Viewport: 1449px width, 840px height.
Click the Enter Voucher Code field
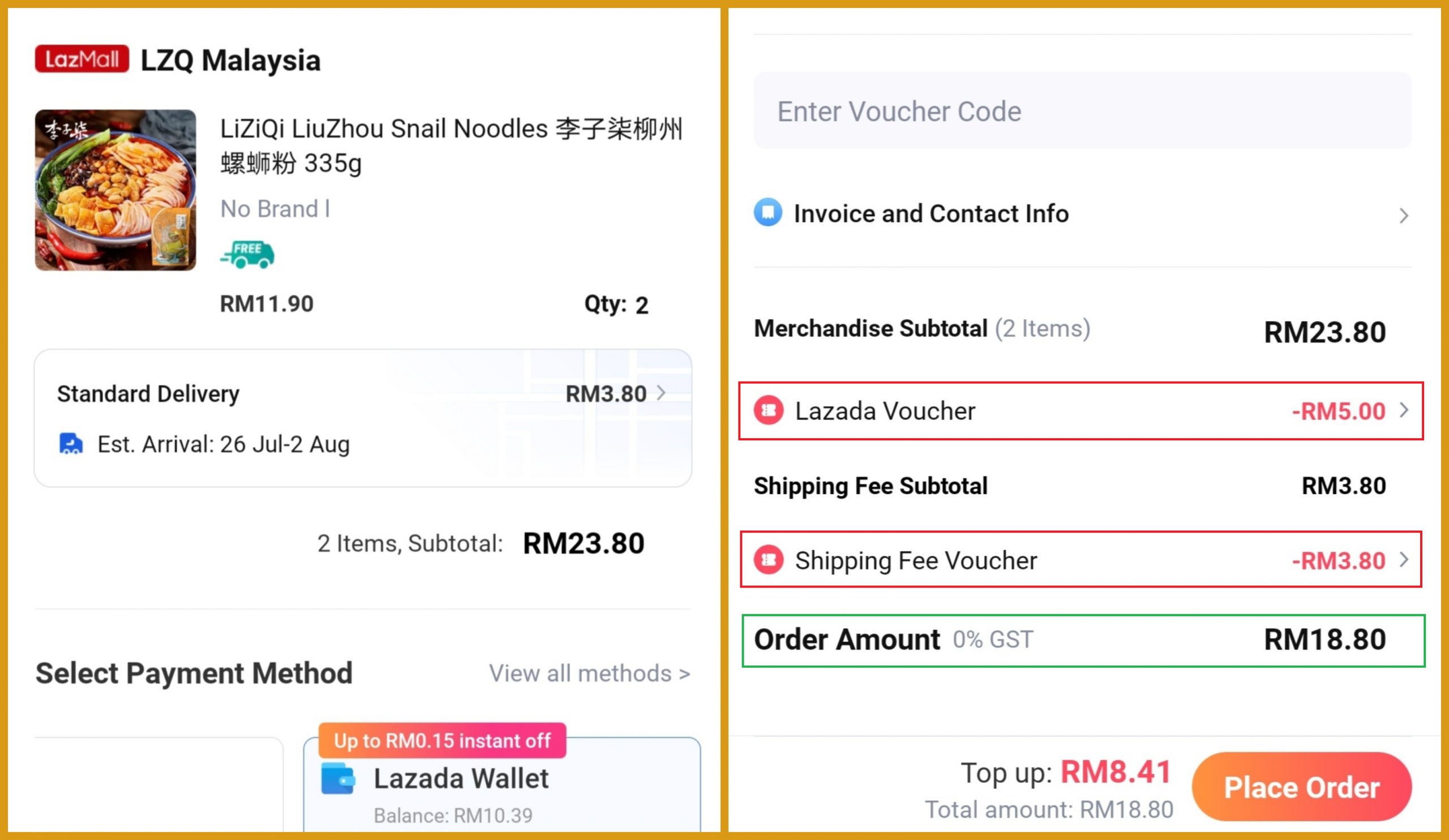coord(1082,111)
